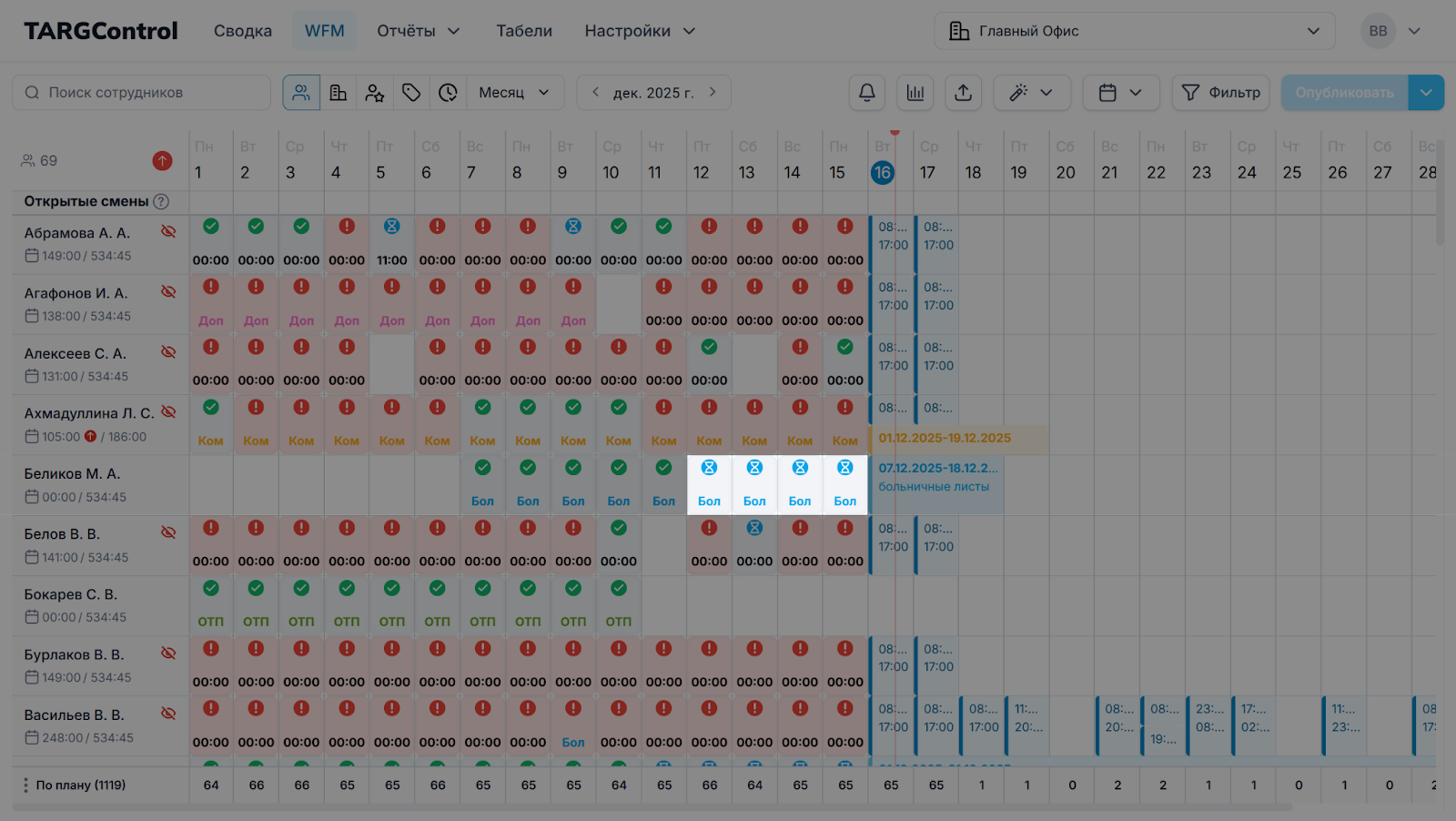This screenshot has width=1456, height=821.
Task: Open the Отчёты menu
Action: pos(418,31)
